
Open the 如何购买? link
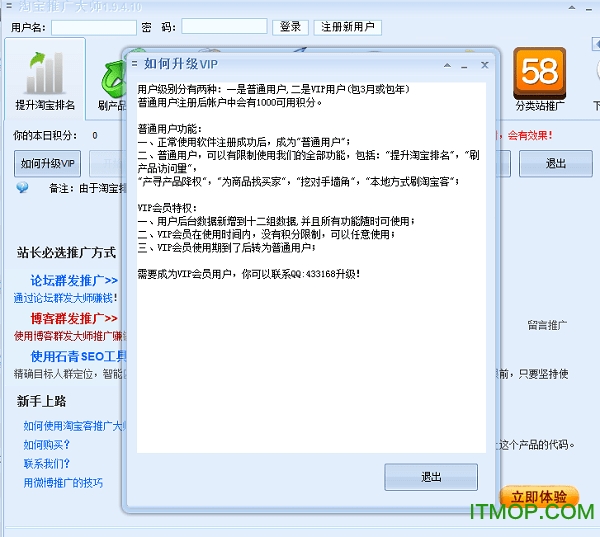47,445
